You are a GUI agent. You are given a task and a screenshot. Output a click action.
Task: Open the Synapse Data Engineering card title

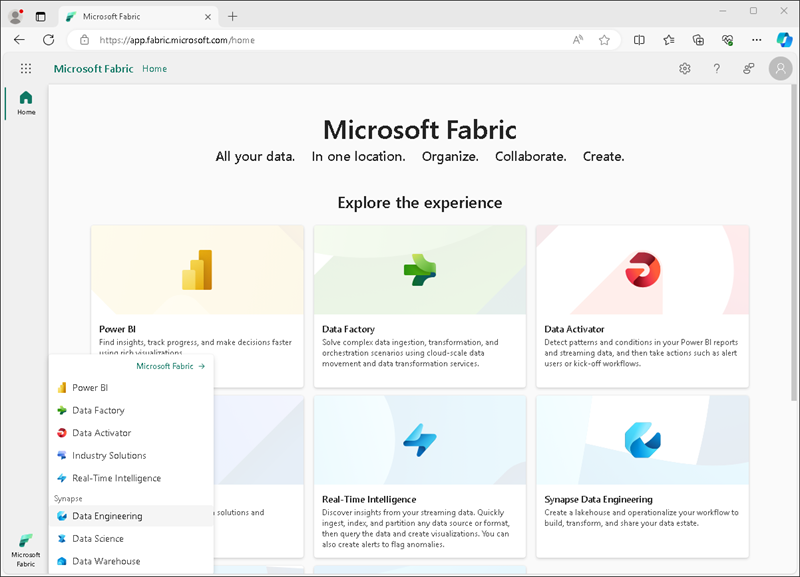598,499
